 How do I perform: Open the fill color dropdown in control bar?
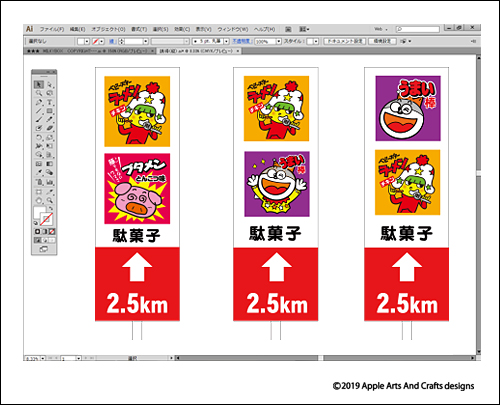point(87,41)
